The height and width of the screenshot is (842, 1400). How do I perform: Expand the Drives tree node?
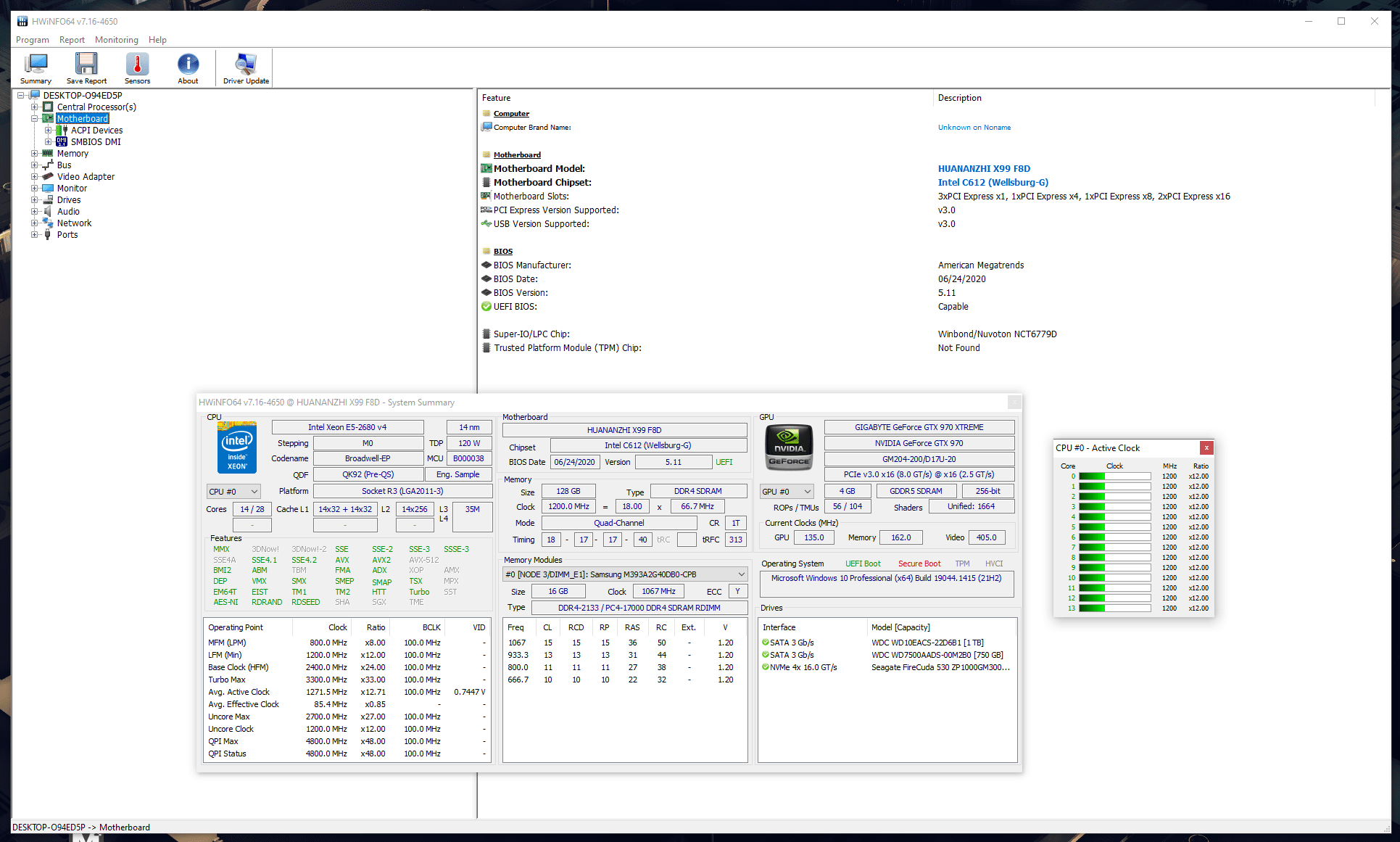click(34, 199)
